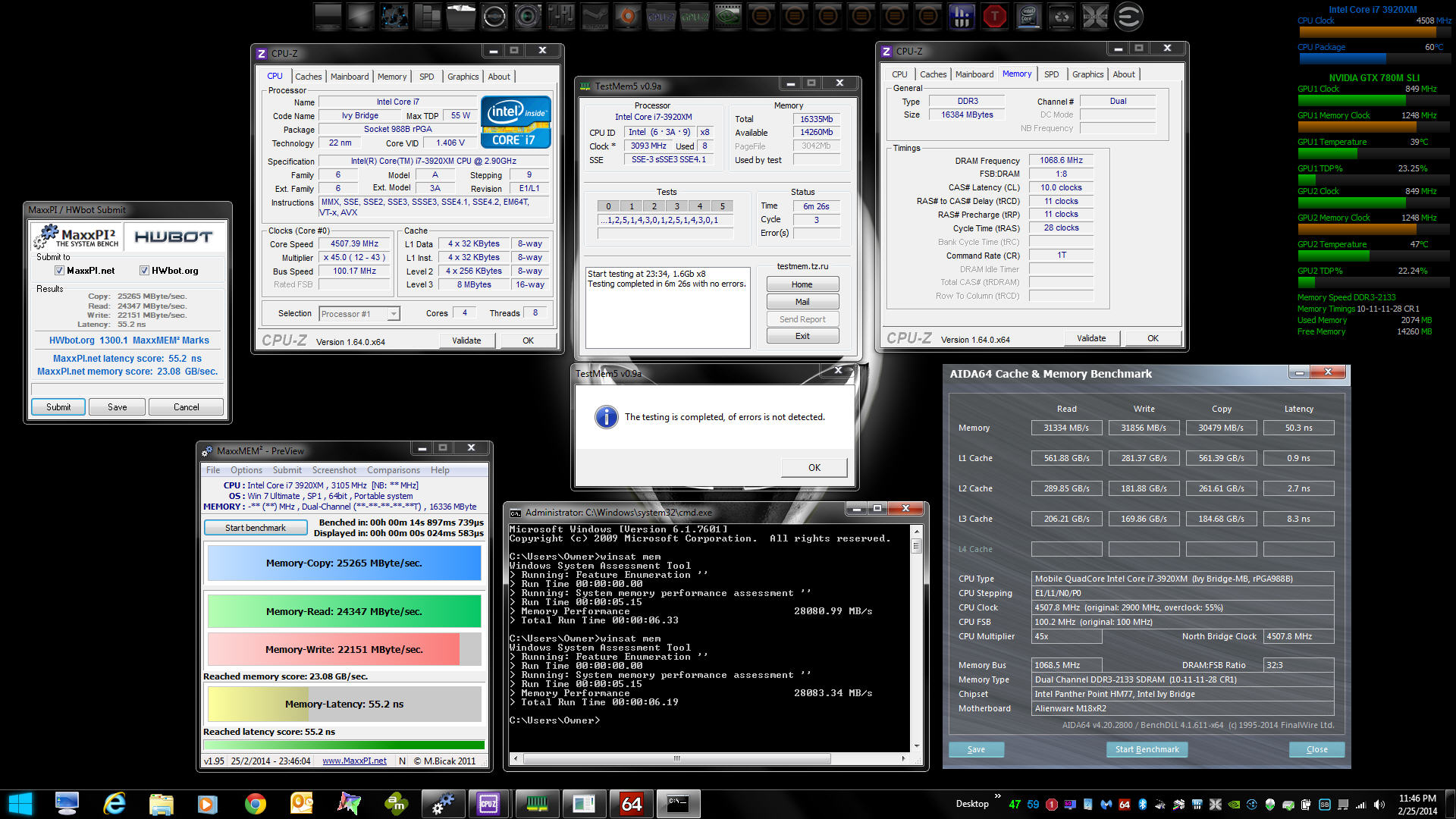The height and width of the screenshot is (819, 1456).
Task: Click the Memory-Copy result bar in MaxxMEM
Action: tap(344, 563)
